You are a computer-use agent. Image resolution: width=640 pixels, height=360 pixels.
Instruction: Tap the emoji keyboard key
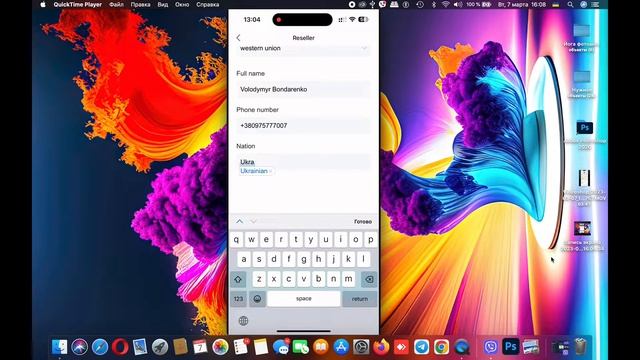tap(257, 299)
